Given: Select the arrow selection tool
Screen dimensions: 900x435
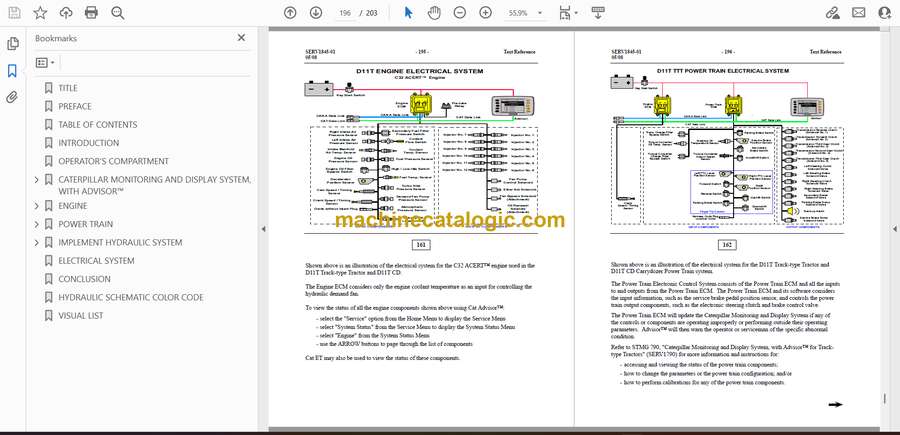Looking at the screenshot, I should 408,13.
